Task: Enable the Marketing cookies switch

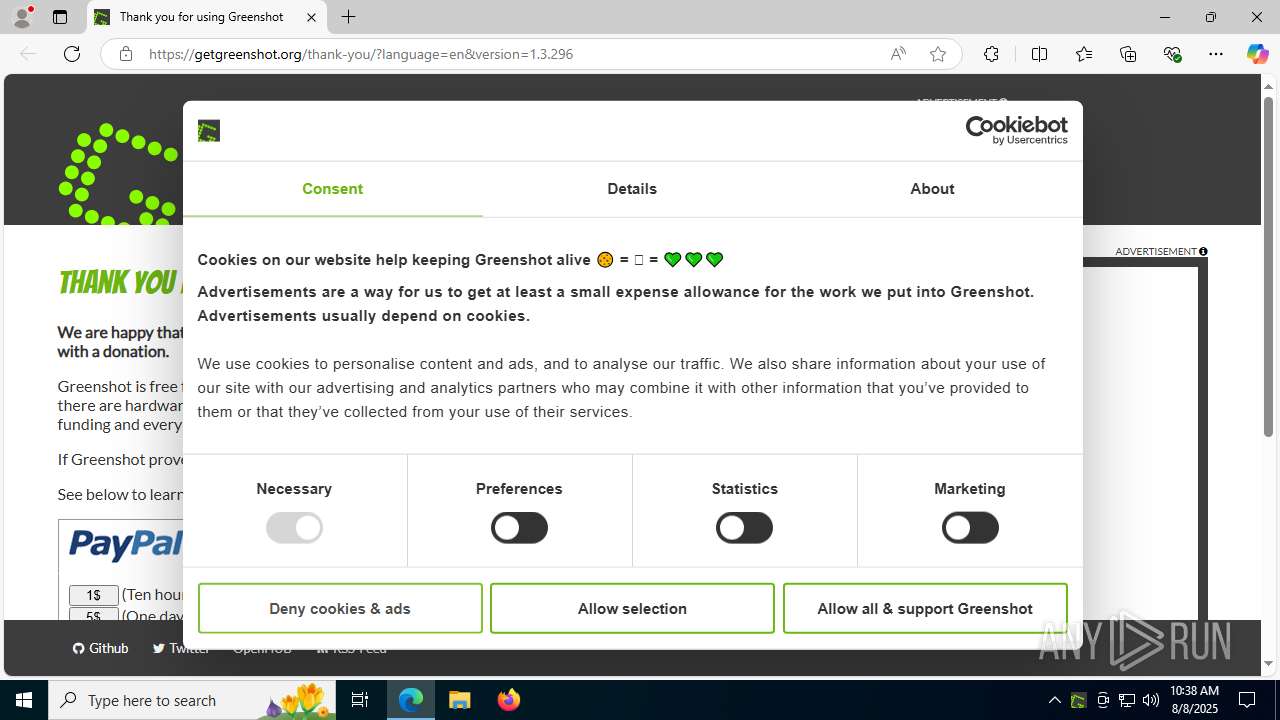Action: tap(970, 527)
